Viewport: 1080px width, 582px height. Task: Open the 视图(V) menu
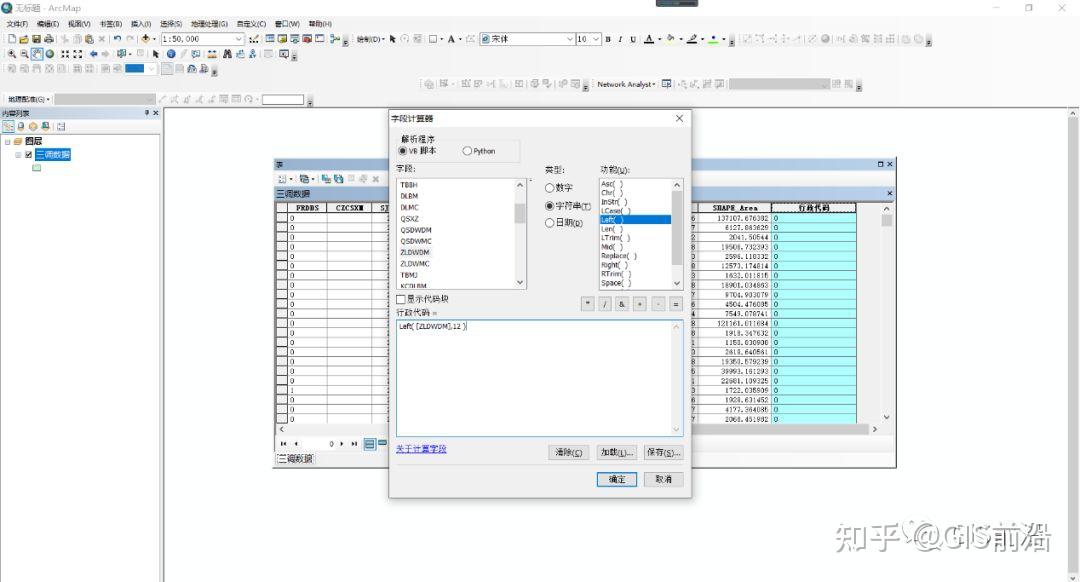pos(79,24)
